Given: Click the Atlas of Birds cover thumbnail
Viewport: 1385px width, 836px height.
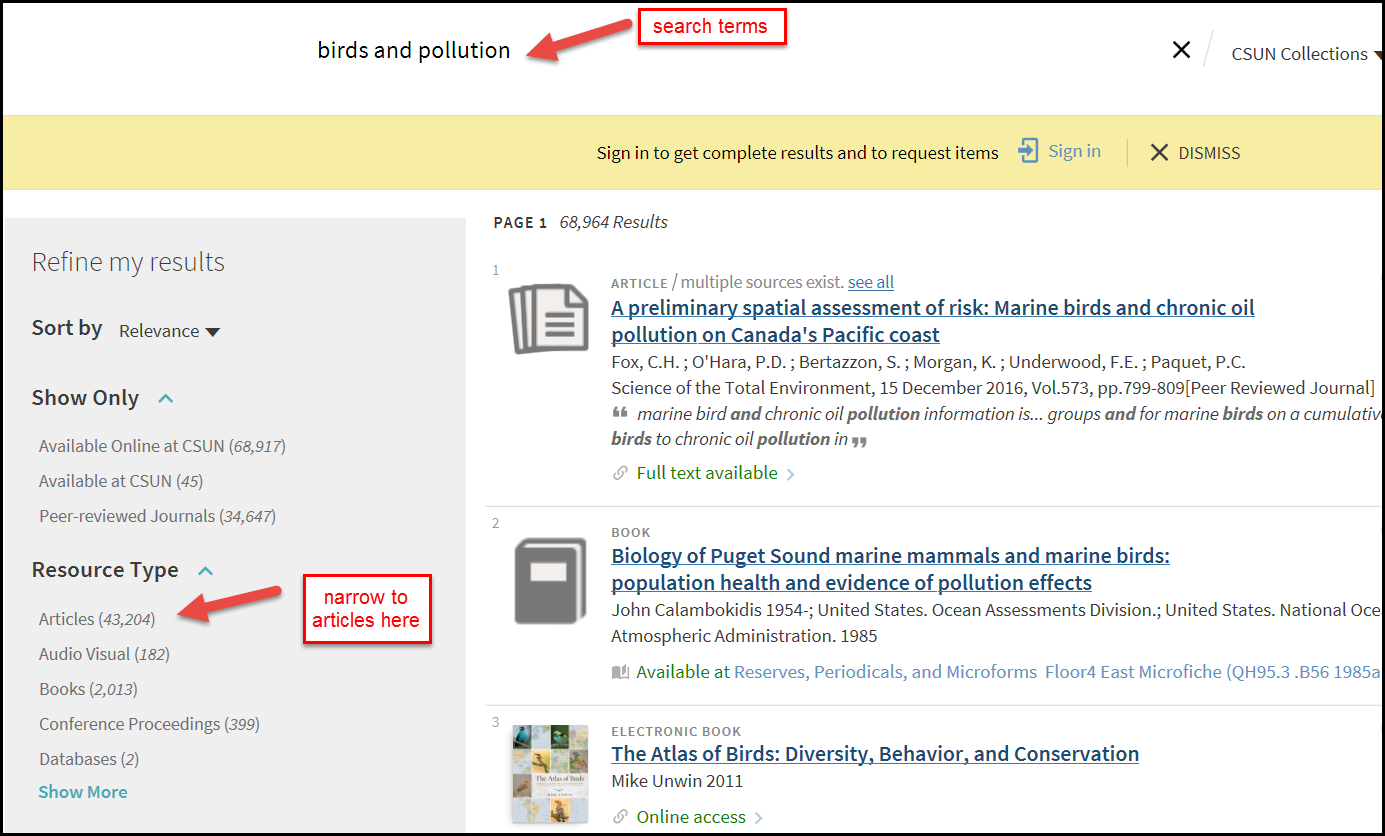Looking at the screenshot, I should coord(549,774).
